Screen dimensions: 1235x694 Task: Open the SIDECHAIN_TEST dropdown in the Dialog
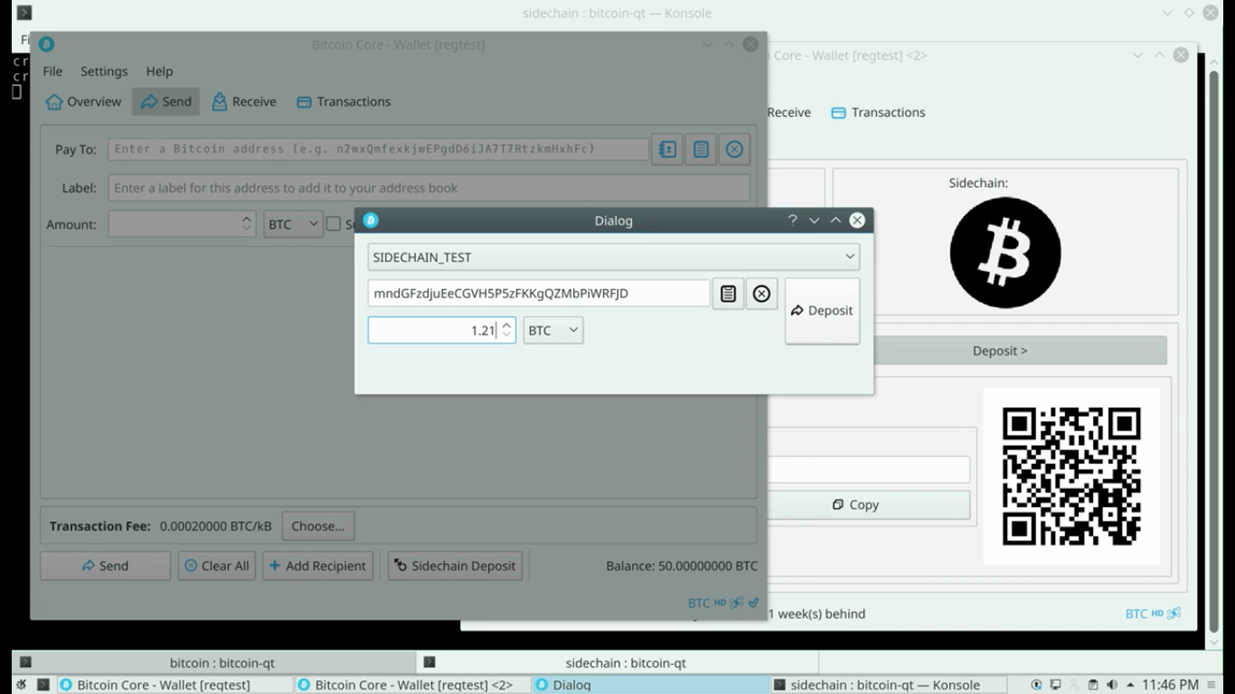(613, 257)
